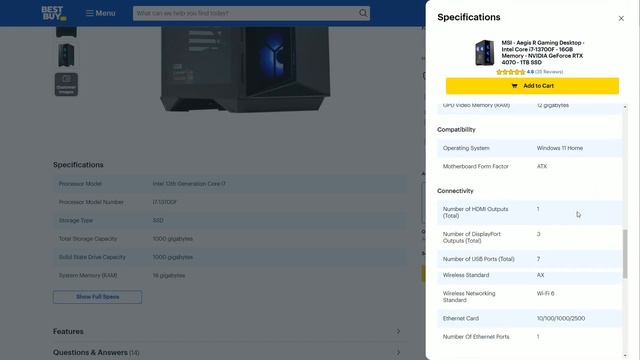Click the 'GPU Video Memory (RAM)' row label
The width and height of the screenshot is (640, 360).
[476, 105]
